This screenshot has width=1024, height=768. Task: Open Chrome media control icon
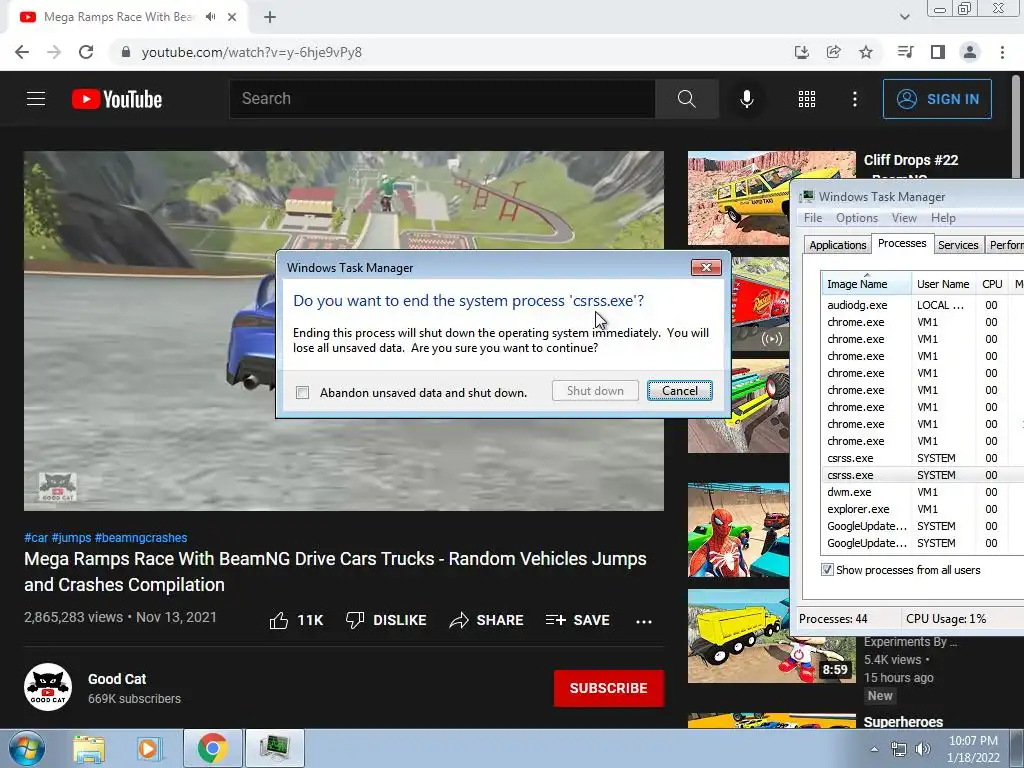tap(905, 52)
